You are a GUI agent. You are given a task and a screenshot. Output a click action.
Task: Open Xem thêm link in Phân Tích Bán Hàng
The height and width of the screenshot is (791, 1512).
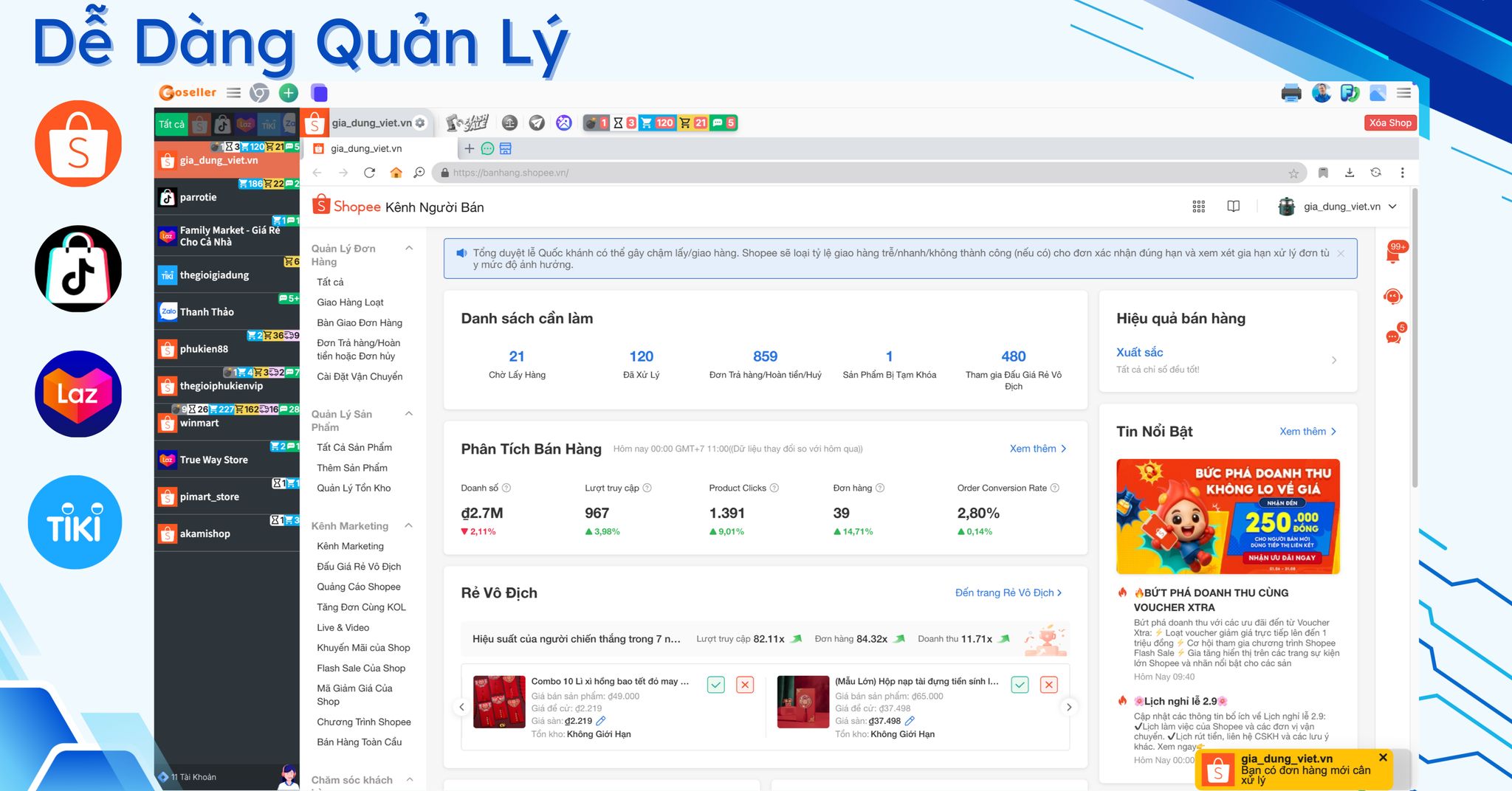[1038, 449]
